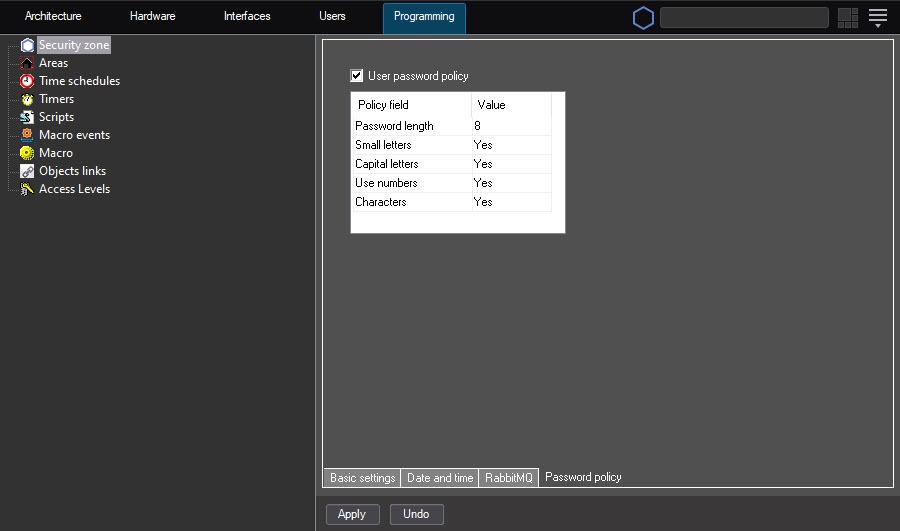Switch to Basic settings bottom tab

click(362, 478)
